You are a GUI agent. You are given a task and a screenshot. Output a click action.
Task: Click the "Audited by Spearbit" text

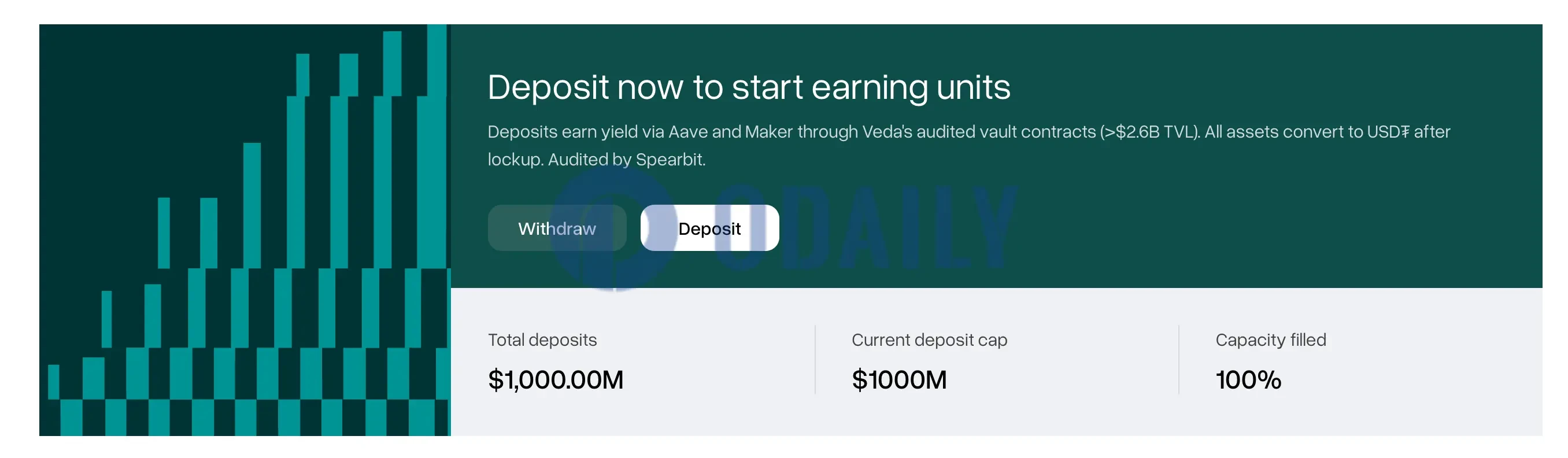626,160
